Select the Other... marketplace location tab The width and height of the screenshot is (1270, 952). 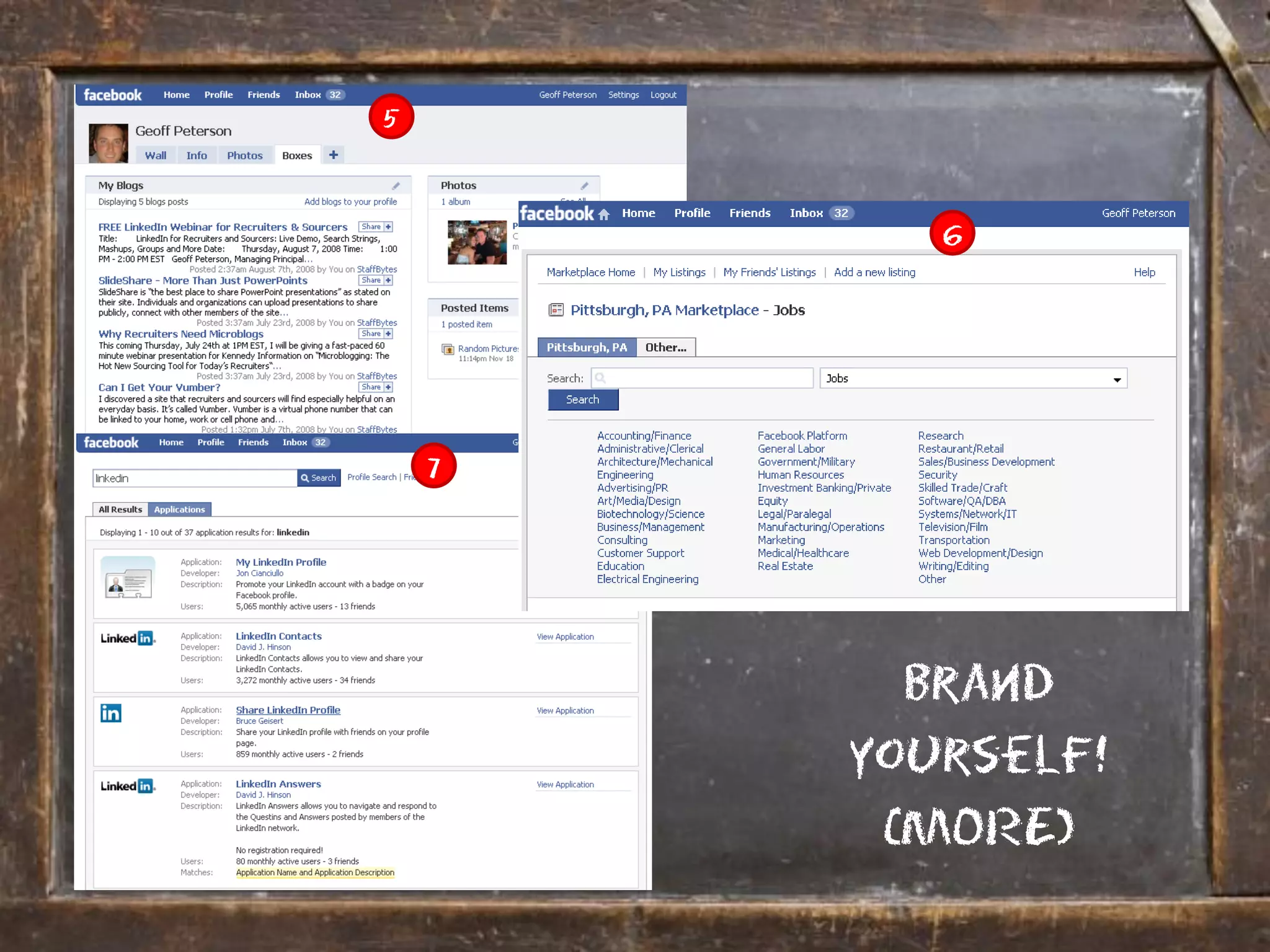coord(665,348)
